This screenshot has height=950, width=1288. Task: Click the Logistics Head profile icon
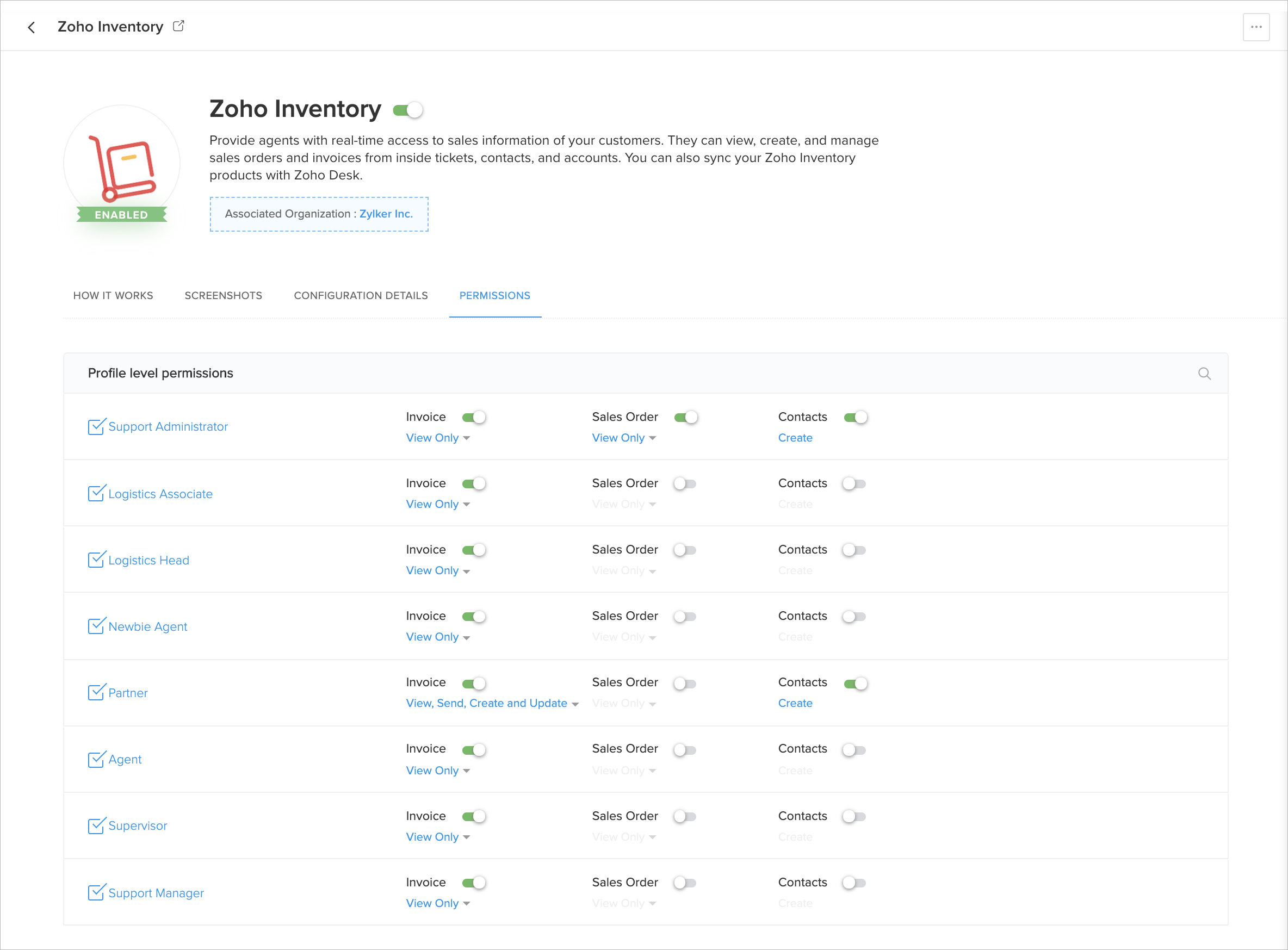pyautogui.click(x=96, y=560)
